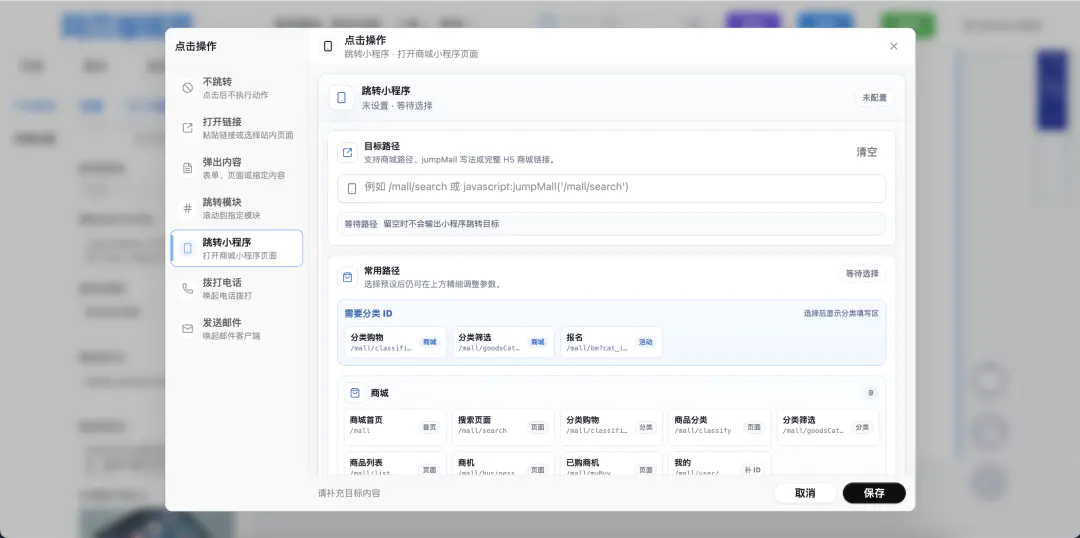Screen dimensions: 1080x538
Task: Click the 打开链接 external link icon
Action: pyautogui.click(x=187, y=127)
